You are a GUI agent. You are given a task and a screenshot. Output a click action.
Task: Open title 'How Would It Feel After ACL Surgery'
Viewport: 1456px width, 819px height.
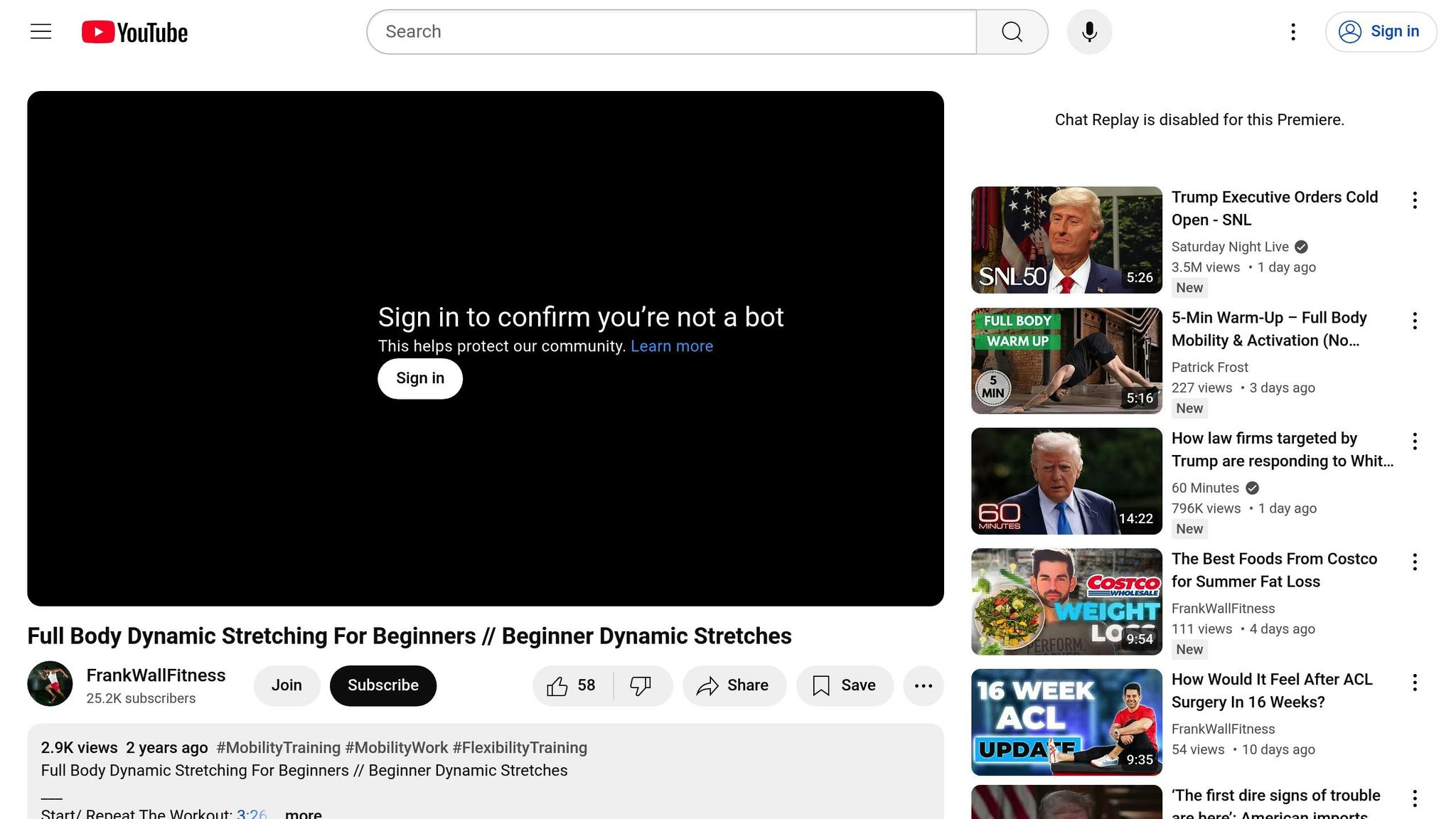tap(1272, 690)
